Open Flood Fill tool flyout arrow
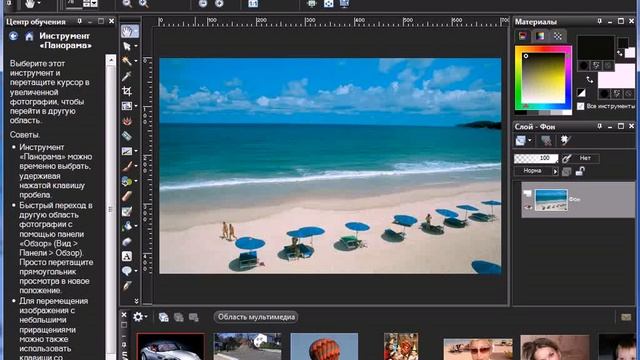640x360 pixels. 136,226
